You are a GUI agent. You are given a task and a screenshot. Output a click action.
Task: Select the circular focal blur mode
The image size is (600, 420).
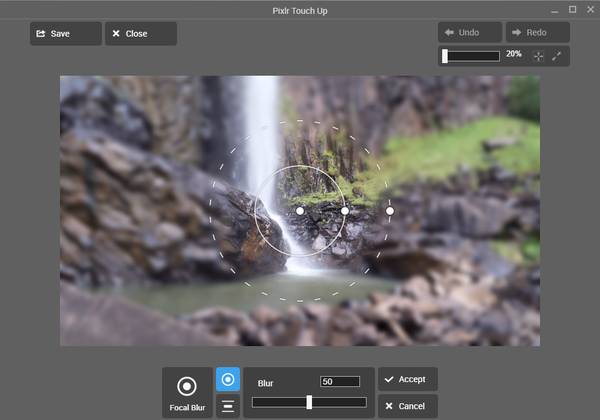point(227,380)
